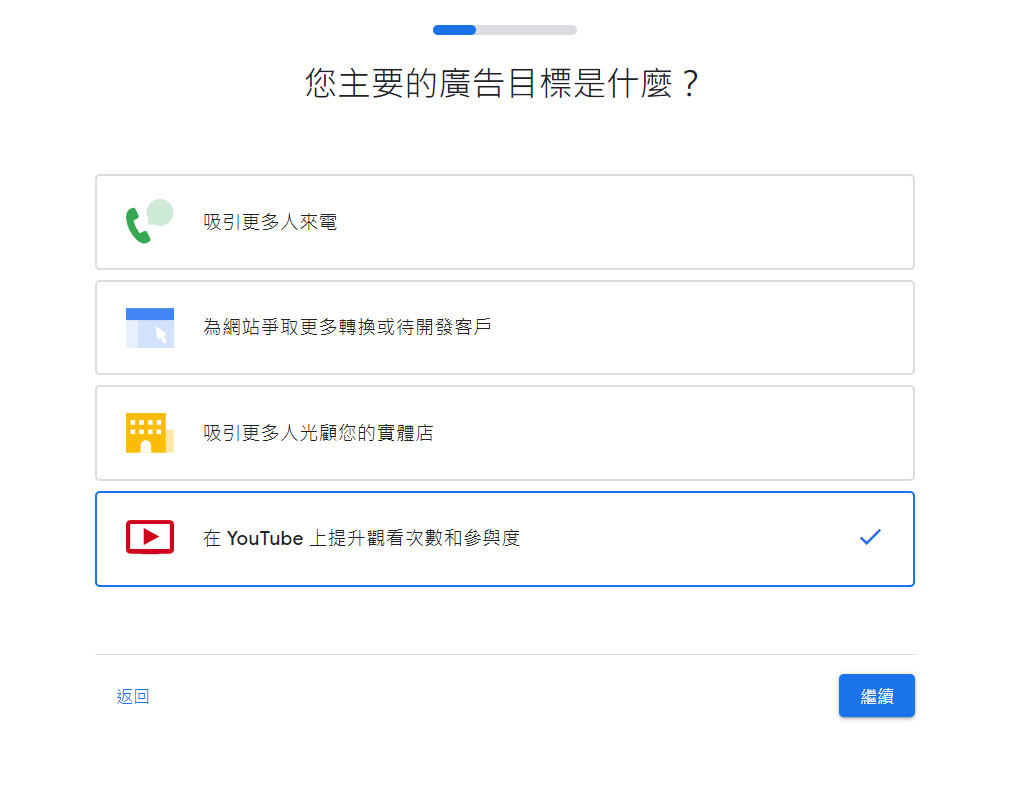Click the dark blue header of website icon
The width and height of the screenshot is (1024, 790).
click(x=150, y=314)
